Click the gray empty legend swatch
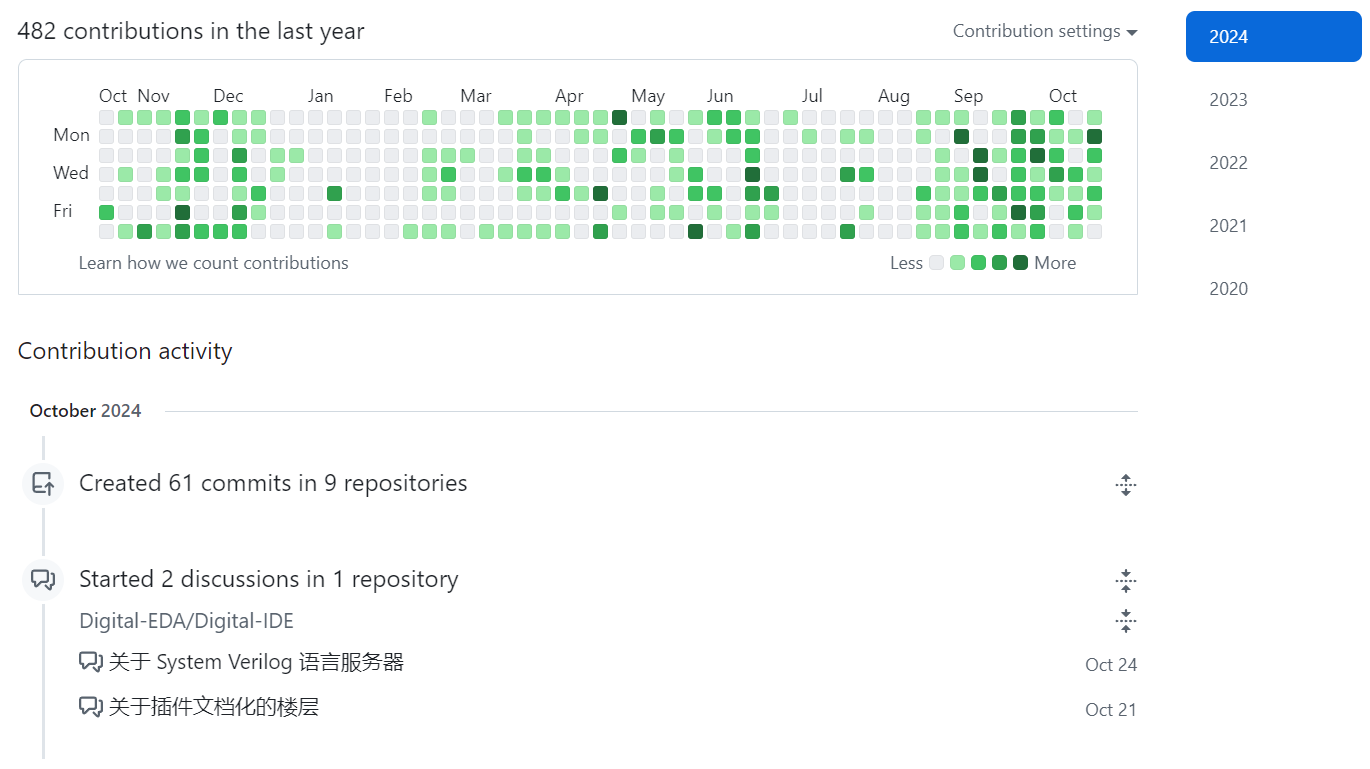This screenshot has height=769, width=1370. 936,263
